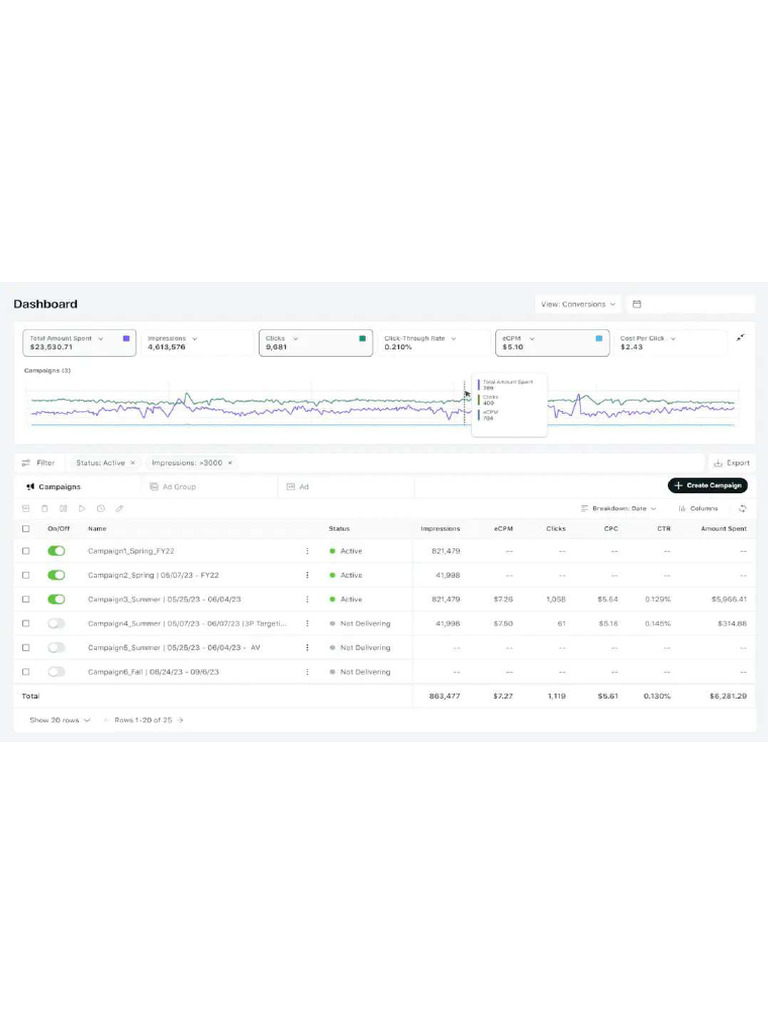
Task: Click the trash delete icon in toolbar
Action: click(44, 508)
